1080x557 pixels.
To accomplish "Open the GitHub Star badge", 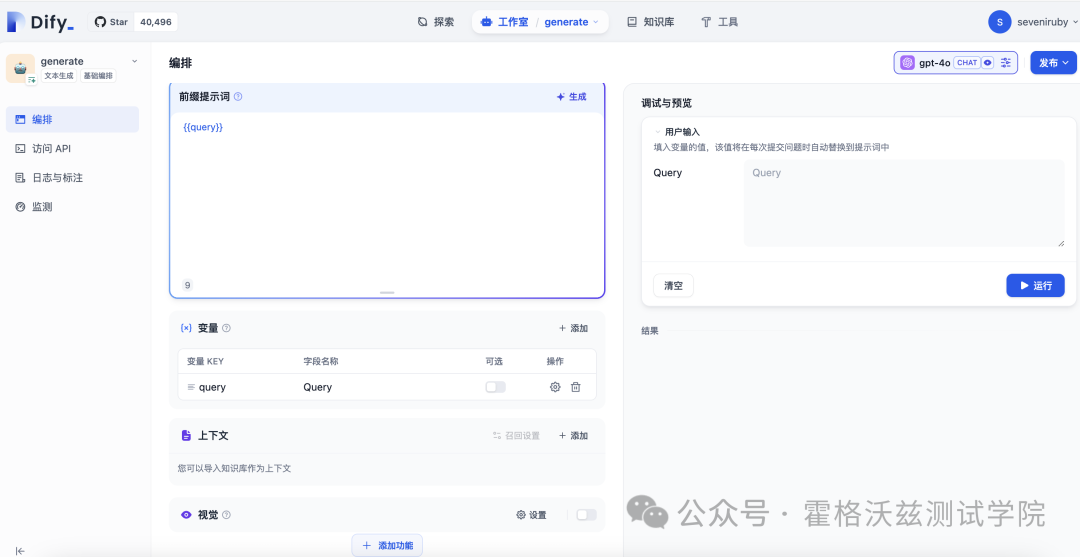I will click(x=111, y=22).
